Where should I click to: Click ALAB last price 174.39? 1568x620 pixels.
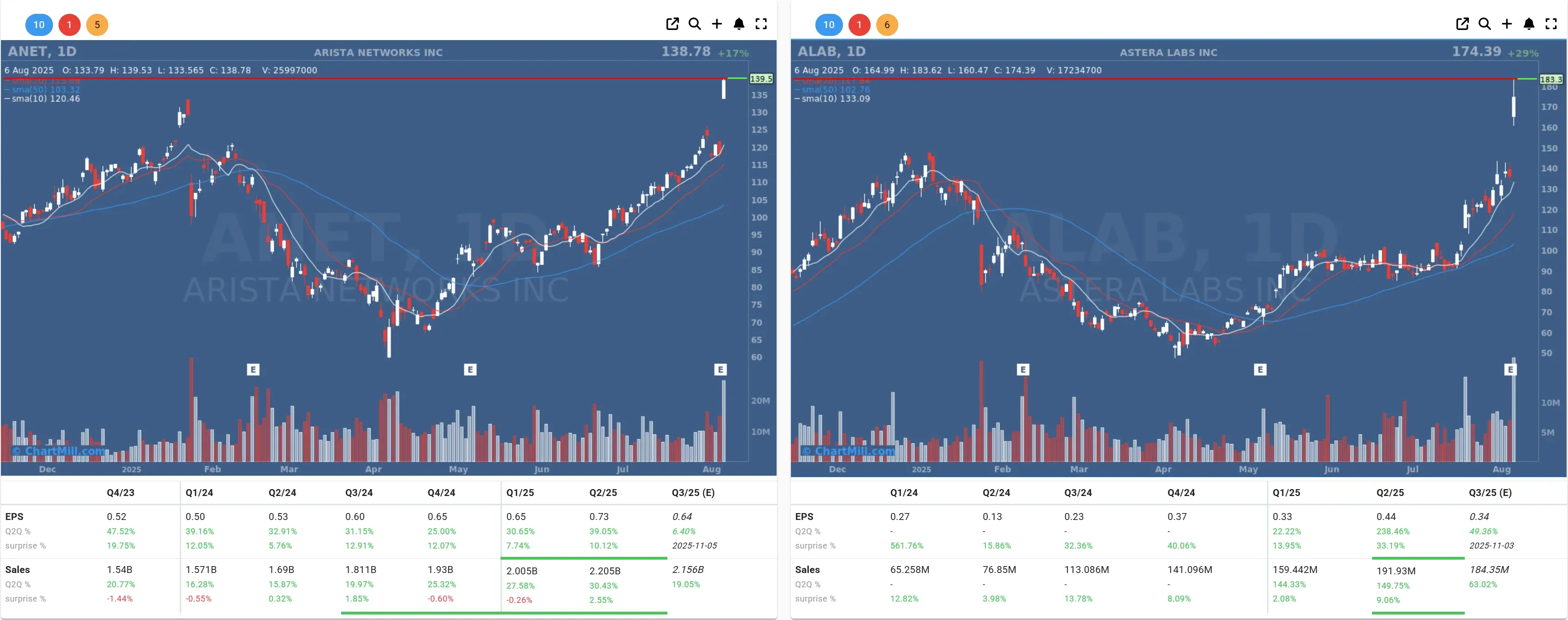click(x=1476, y=51)
